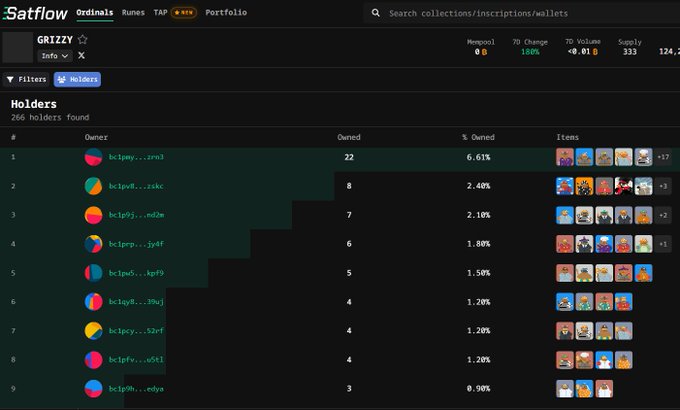Open the Portfolio tab
The width and height of the screenshot is (680, 410).
click(226, 13)
